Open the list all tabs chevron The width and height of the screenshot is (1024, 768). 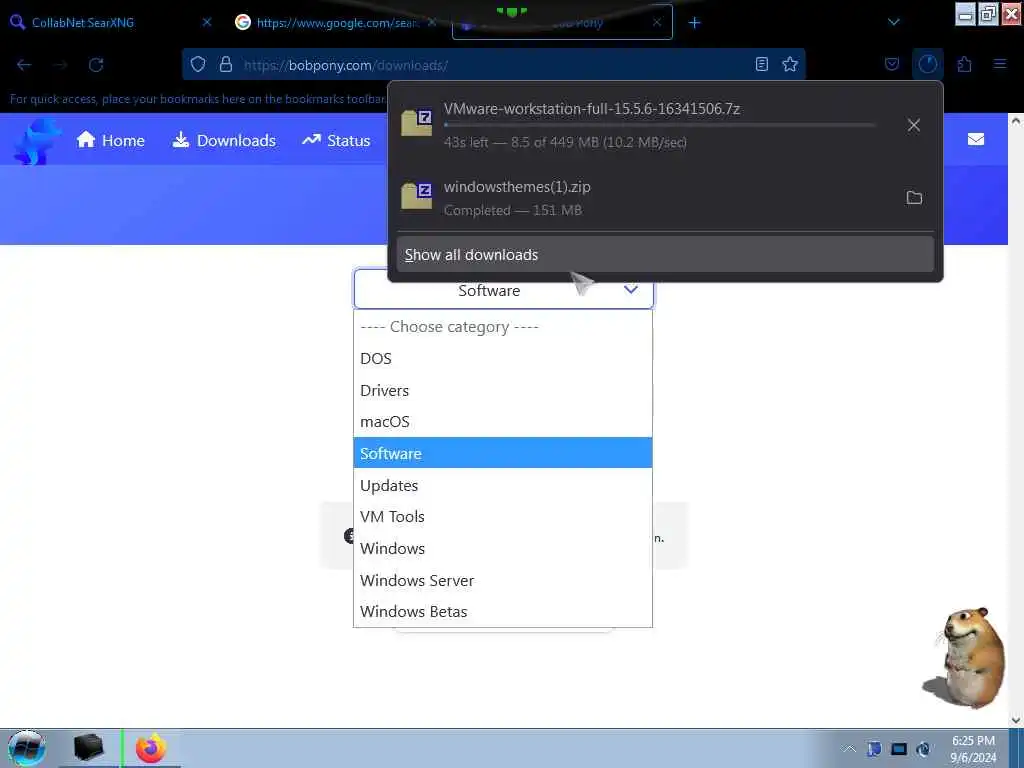click(894, 22)
